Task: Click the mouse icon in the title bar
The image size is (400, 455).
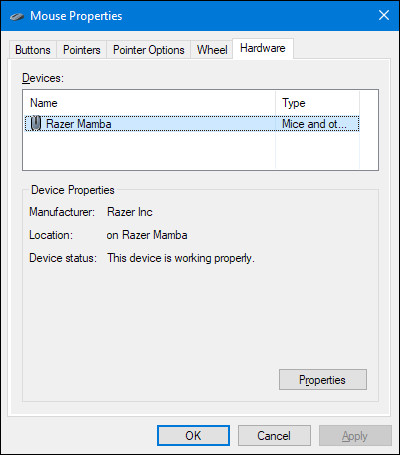Action: [17, 16]
